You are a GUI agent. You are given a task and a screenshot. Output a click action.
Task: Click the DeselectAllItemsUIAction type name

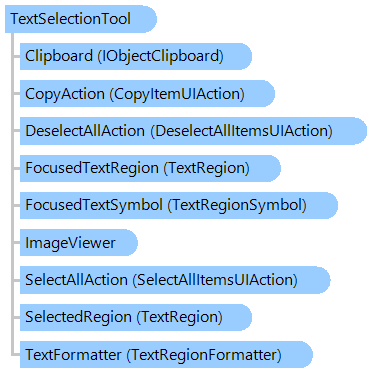pos(242,131)
